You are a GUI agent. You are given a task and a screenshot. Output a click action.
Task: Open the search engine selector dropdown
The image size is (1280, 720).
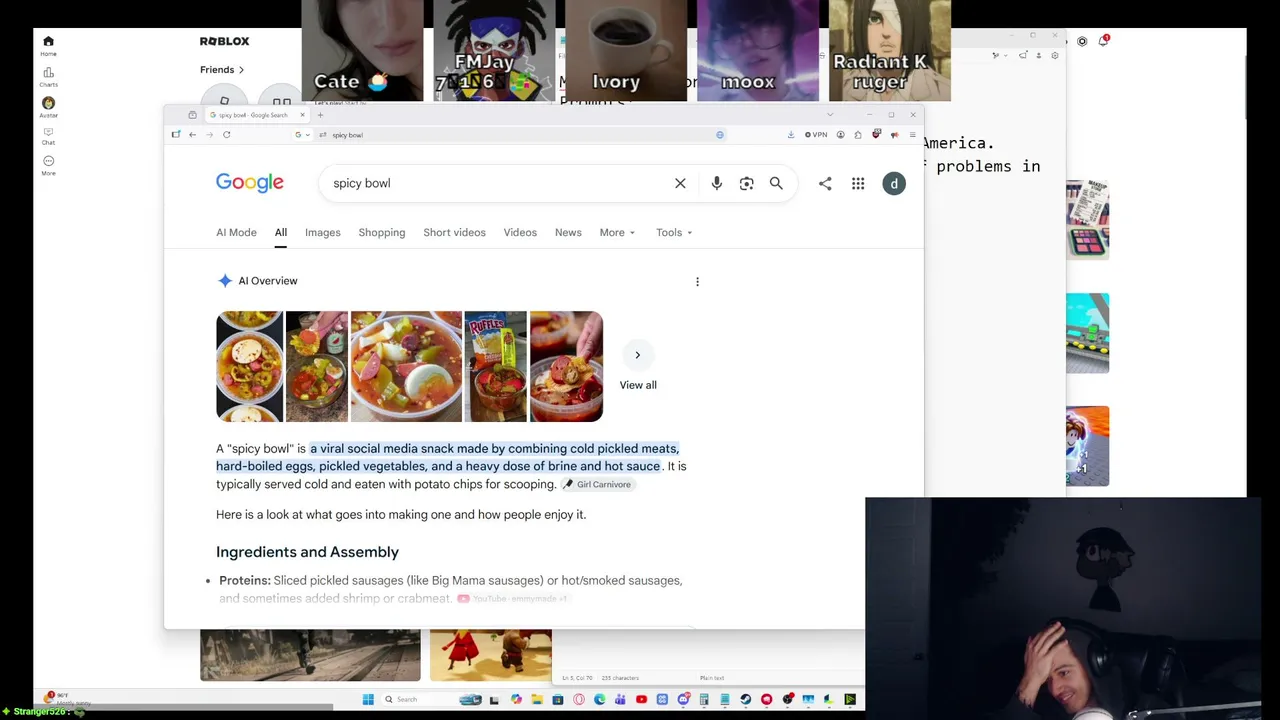[x=303, y=135]
